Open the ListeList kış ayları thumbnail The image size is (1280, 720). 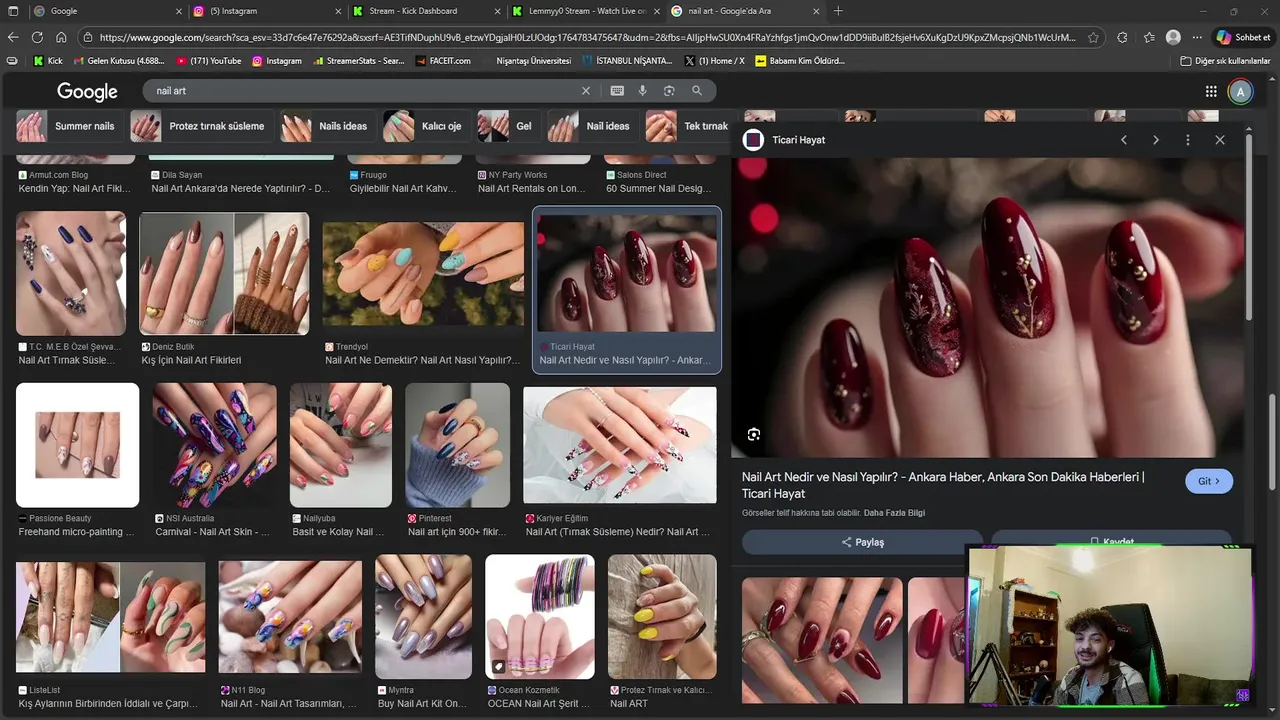110,617
